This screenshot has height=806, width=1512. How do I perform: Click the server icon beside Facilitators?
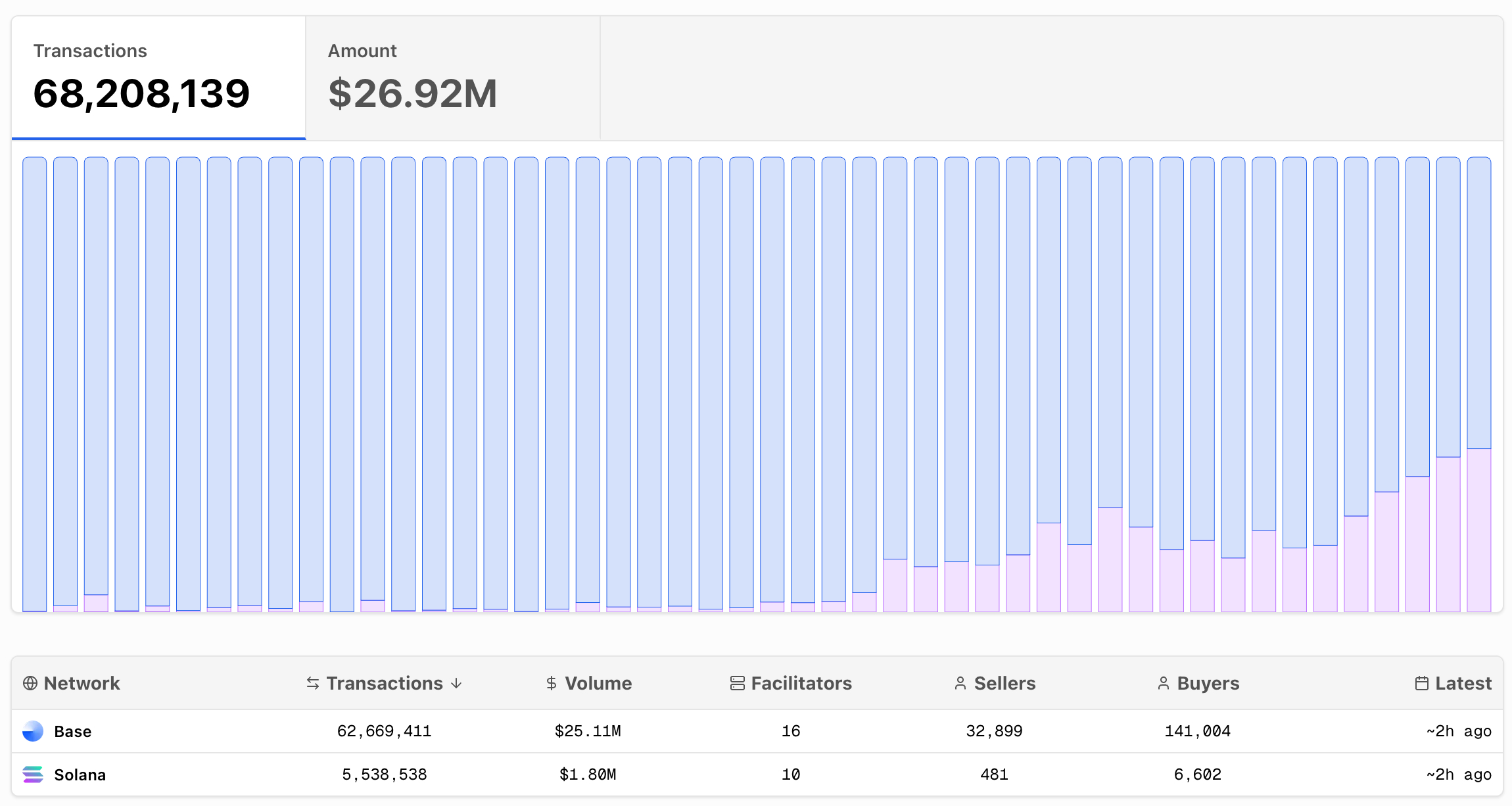pos(737,683)
